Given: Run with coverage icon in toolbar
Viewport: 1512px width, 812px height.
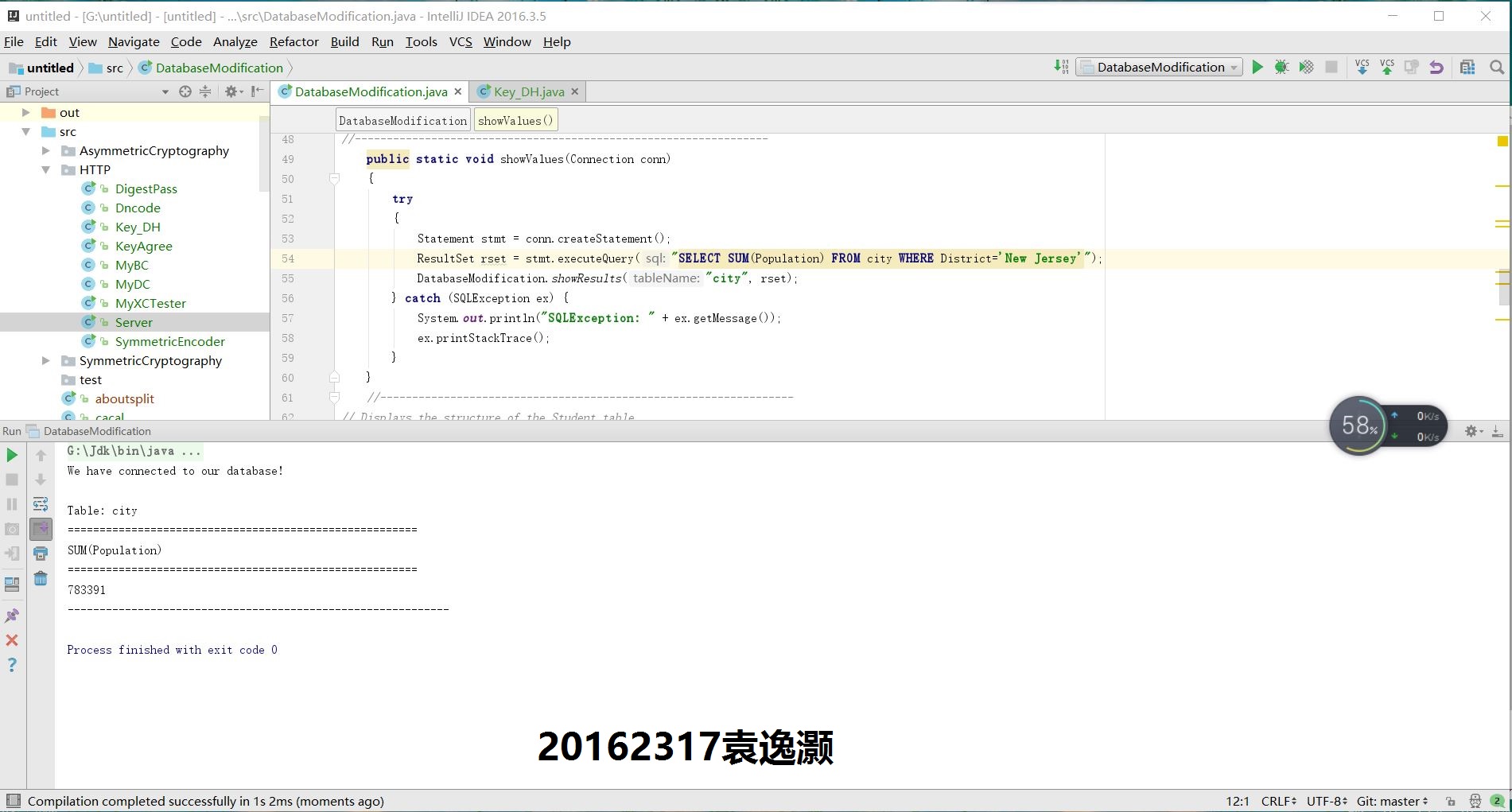Looking at the screenshot, I should point(1306,68).
